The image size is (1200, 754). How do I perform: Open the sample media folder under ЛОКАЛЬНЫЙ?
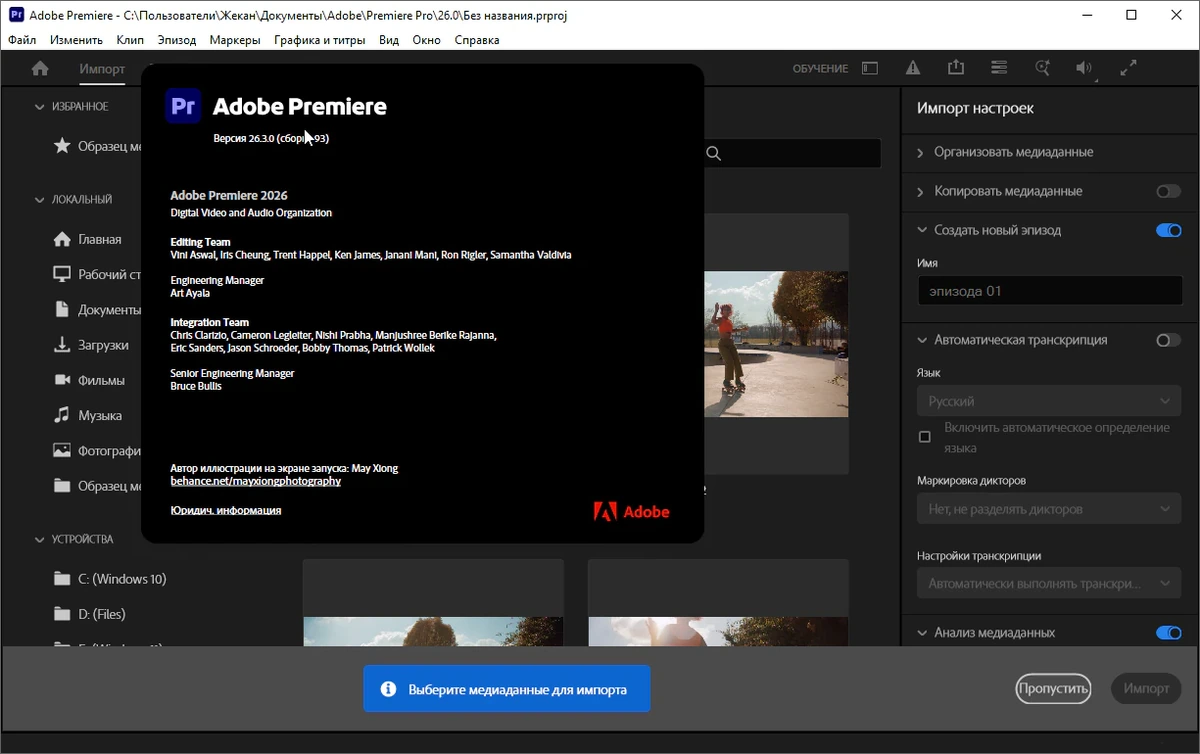[96, 486]
